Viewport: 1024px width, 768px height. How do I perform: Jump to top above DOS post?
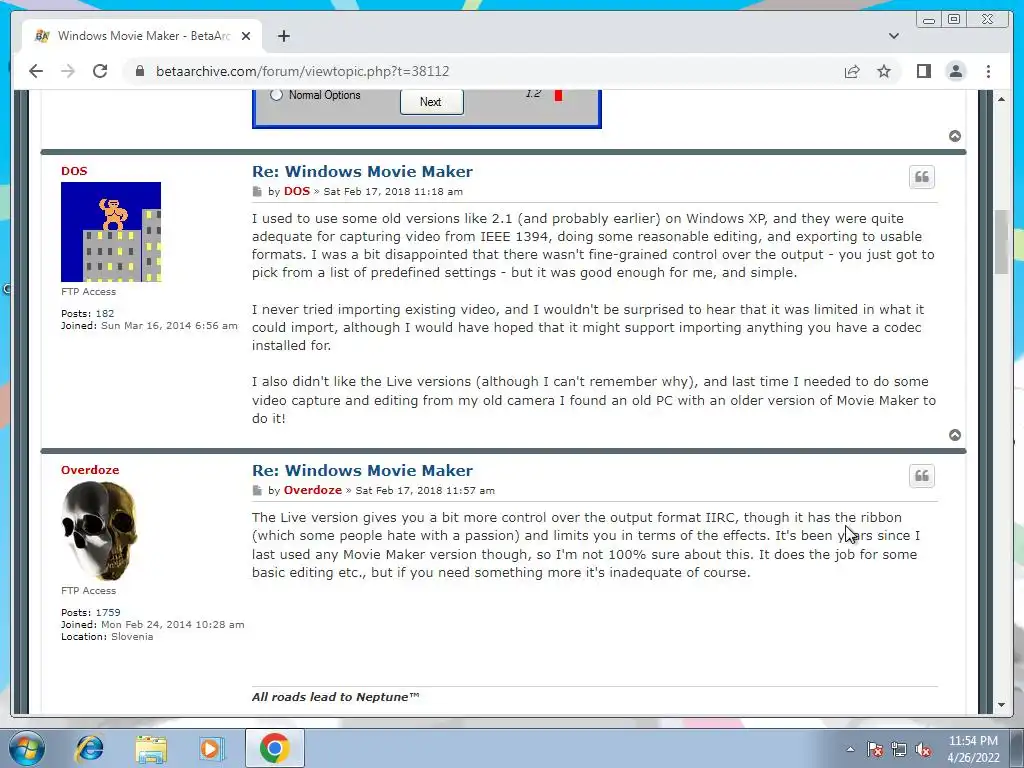(x=955, y=136)
